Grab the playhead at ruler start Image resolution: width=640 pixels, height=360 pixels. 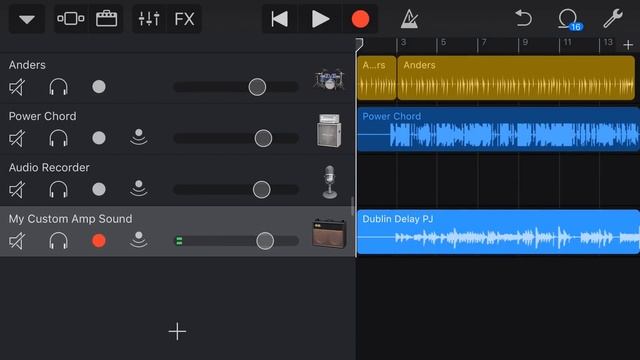[359, 44]
